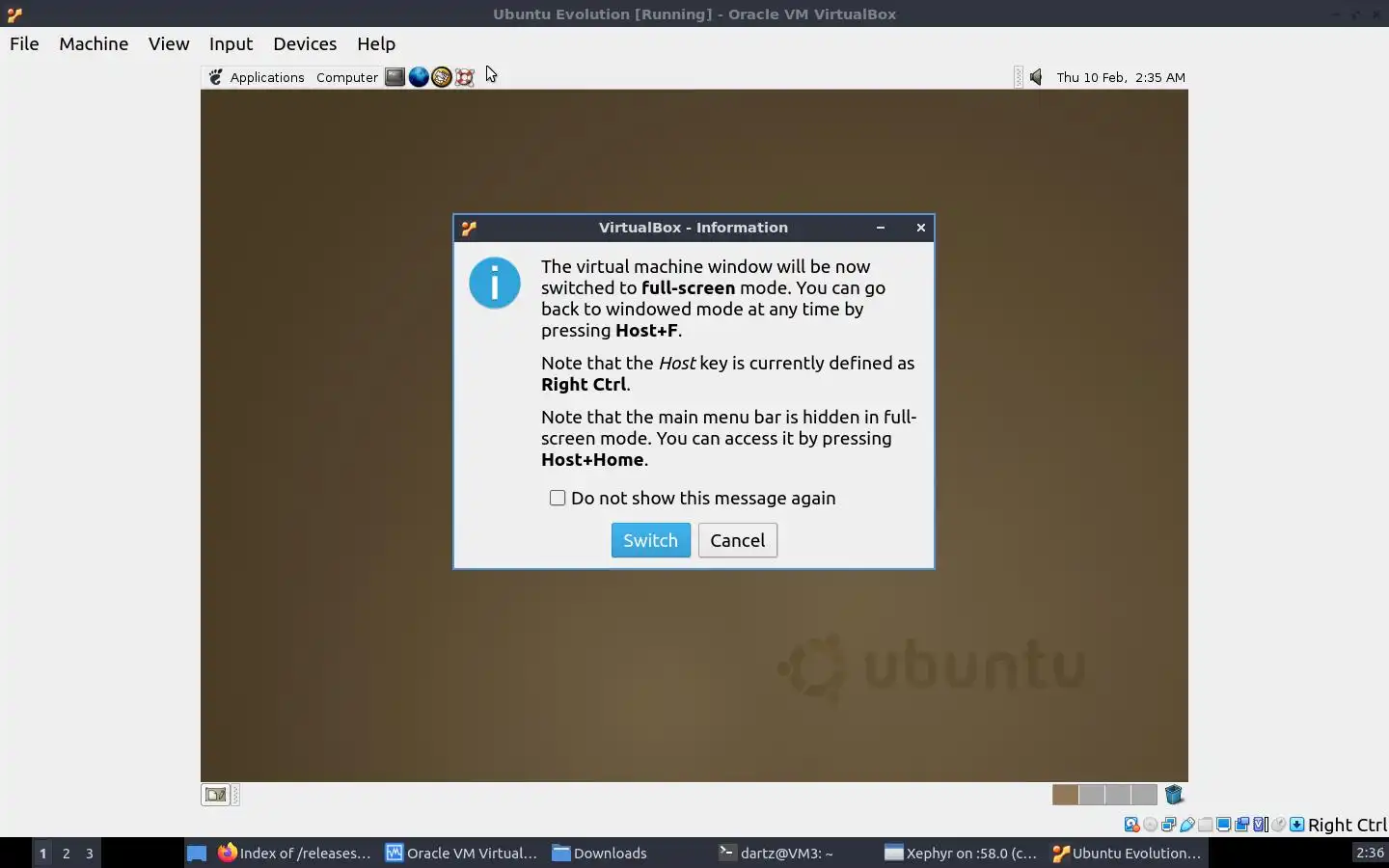Click the USB devices status icon
The width and height of the screenshot is (1389, 868).
click(x=1187, y=825)
